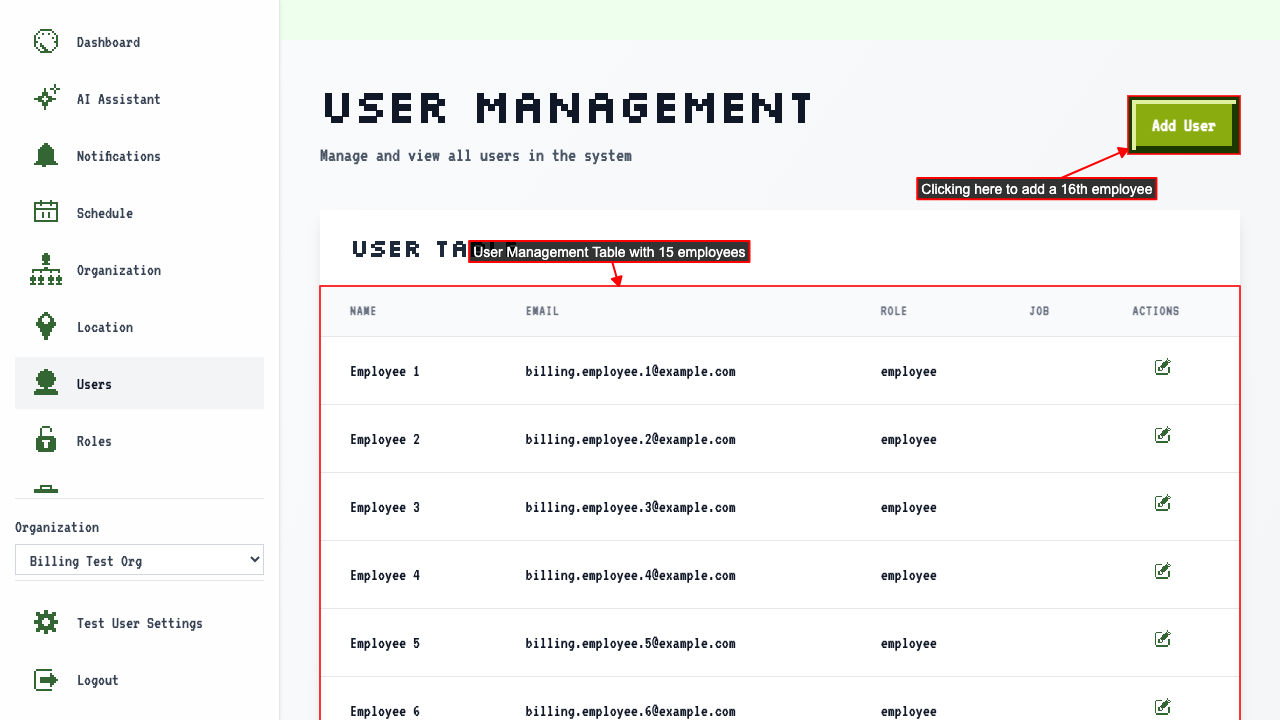
Task: Click the Logout arrow icon
Action: click(46, 679)
